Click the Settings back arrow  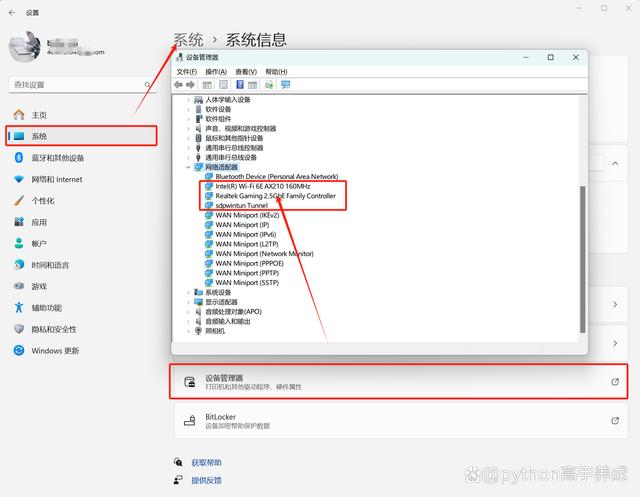12,13
